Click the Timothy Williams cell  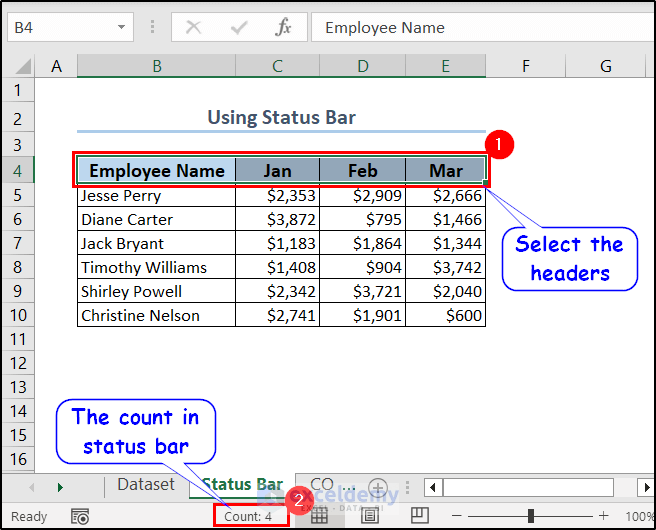156,267
